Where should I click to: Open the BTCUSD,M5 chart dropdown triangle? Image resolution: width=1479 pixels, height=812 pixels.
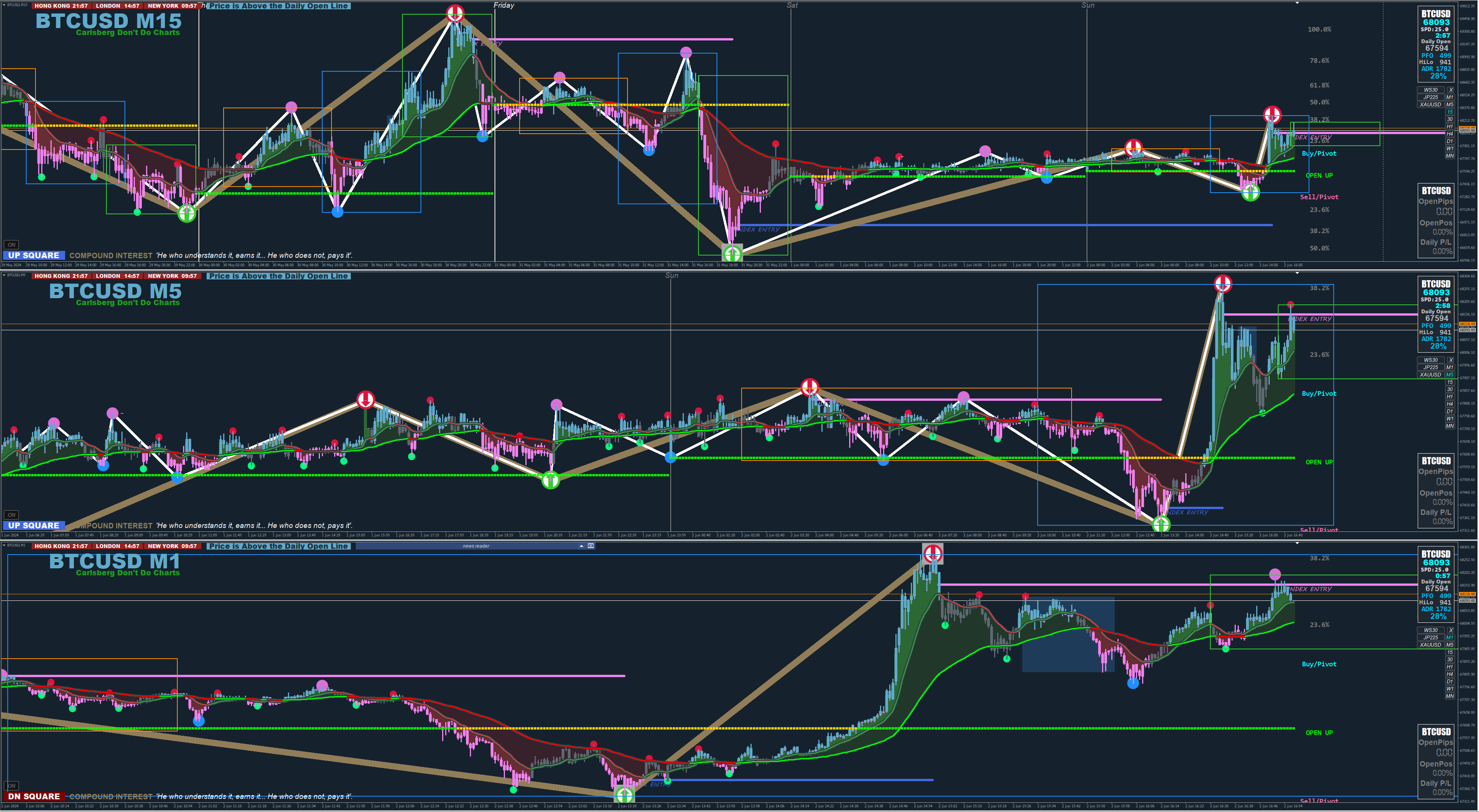[5, 275]
